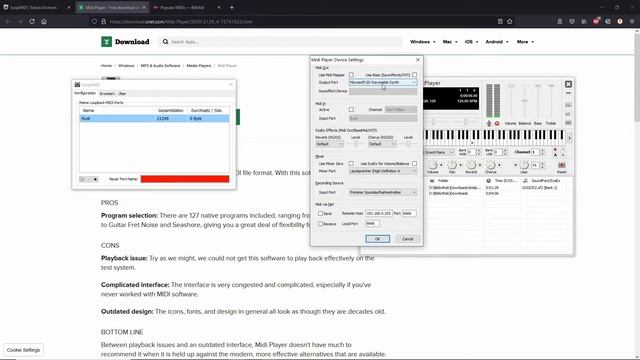Click the Cookie Settings button

(23, 350)
